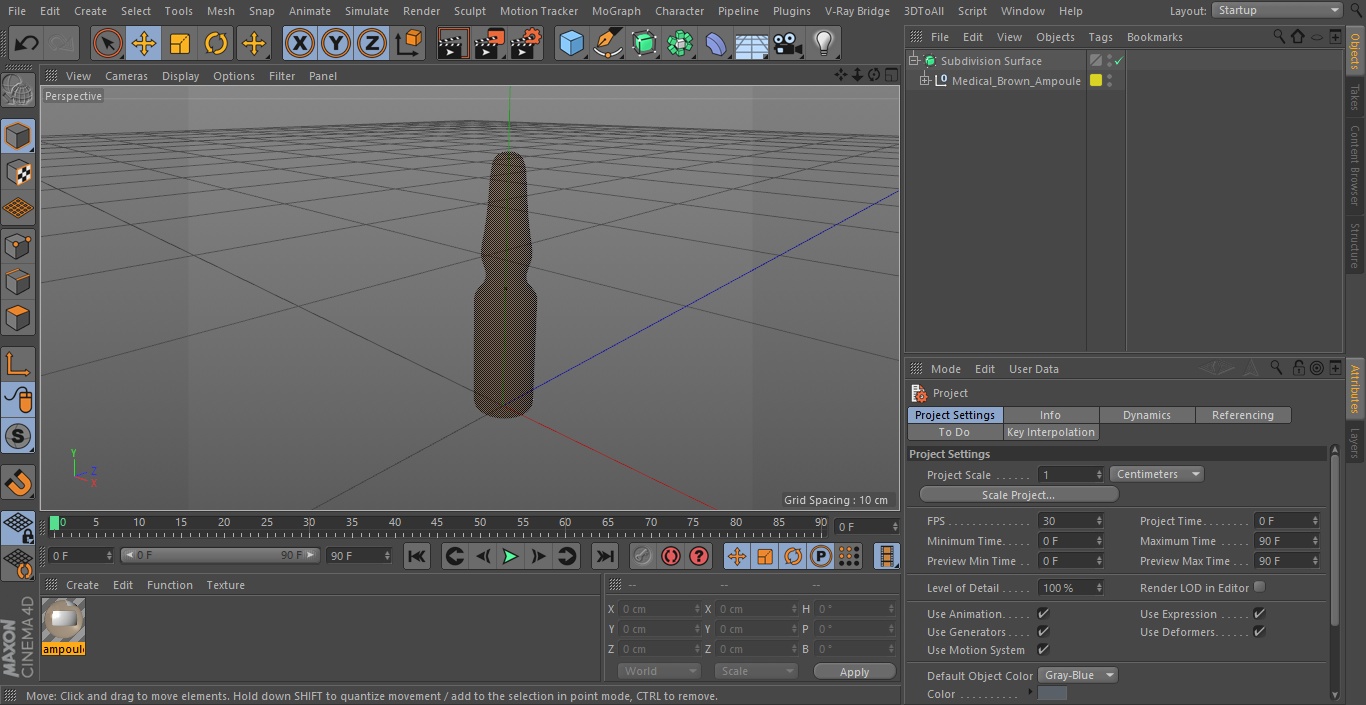The width and height of the screenshot is (1366, 705).
Task: Toggle Use Deformers checkbox
Action: (1259, 631)
